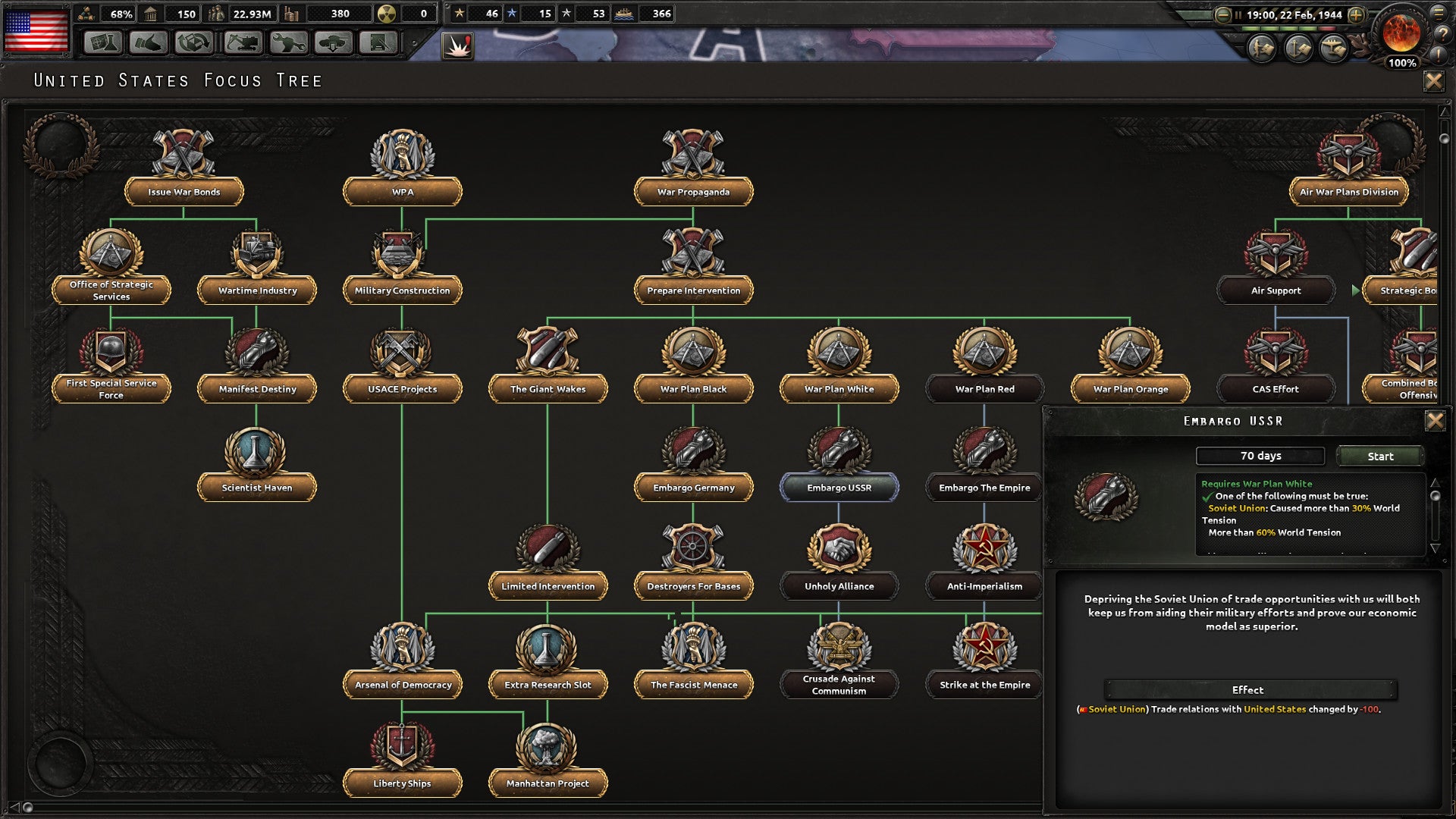Image resolution: width=1456 pixels, height=819 pixels.
Task: Open the game menu hamburger icon
Action: click(x=1439, y=14)
